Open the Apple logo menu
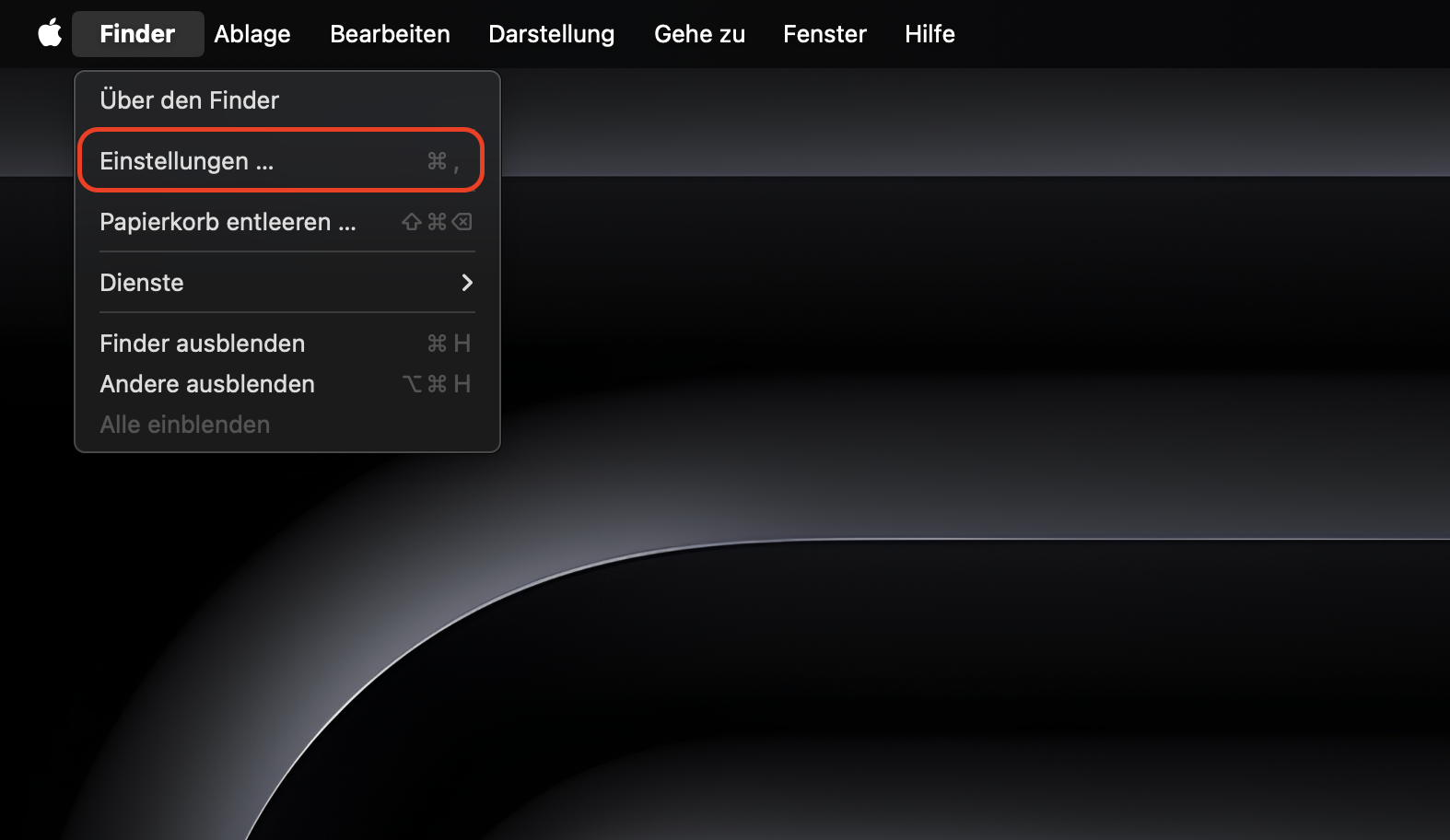The image size is (1450, 840). point(50,33)
